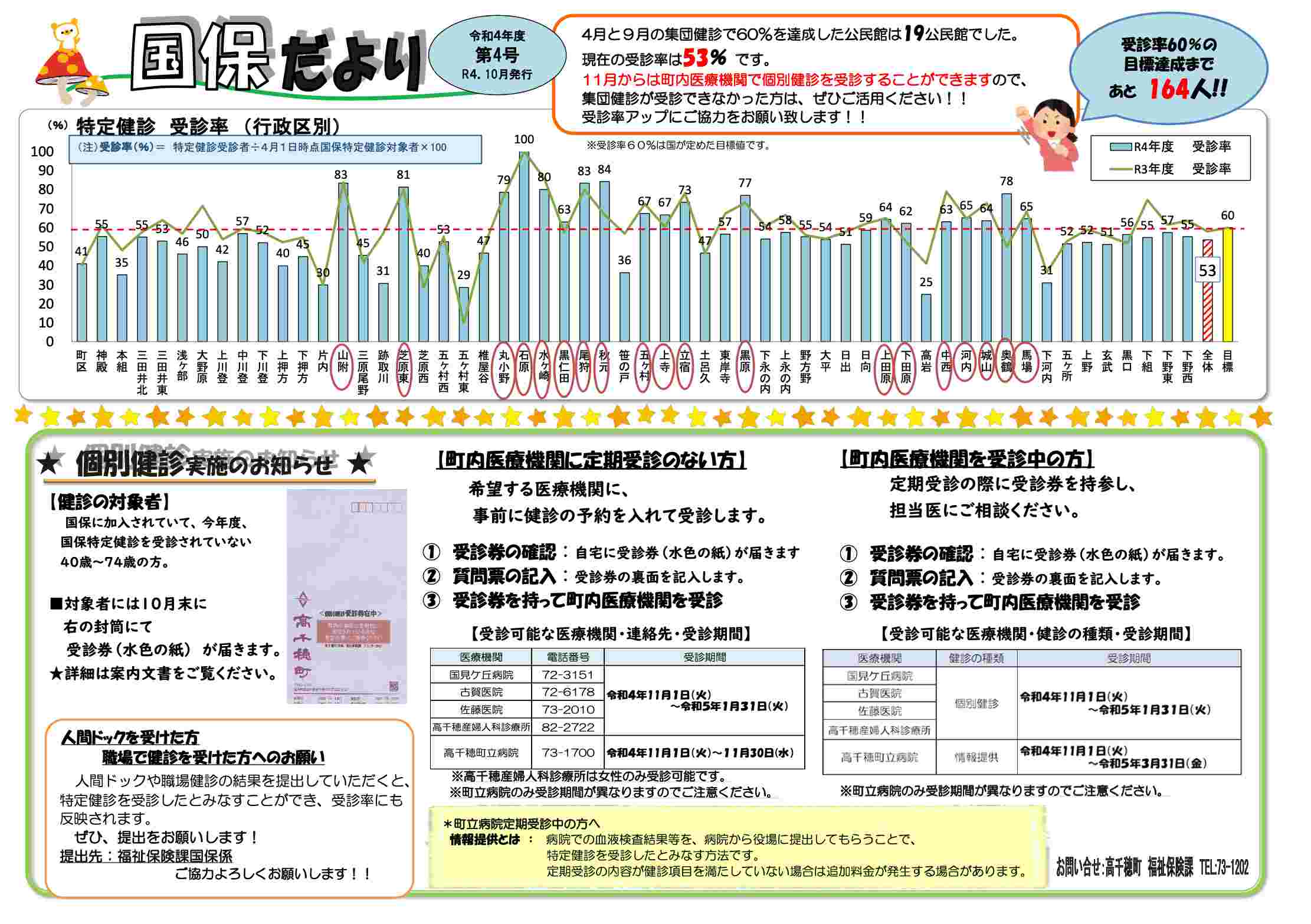Click the blue R4年度 受診率 legend swatch
Screen dimensions: 1311x924
tap(1120, 147)
